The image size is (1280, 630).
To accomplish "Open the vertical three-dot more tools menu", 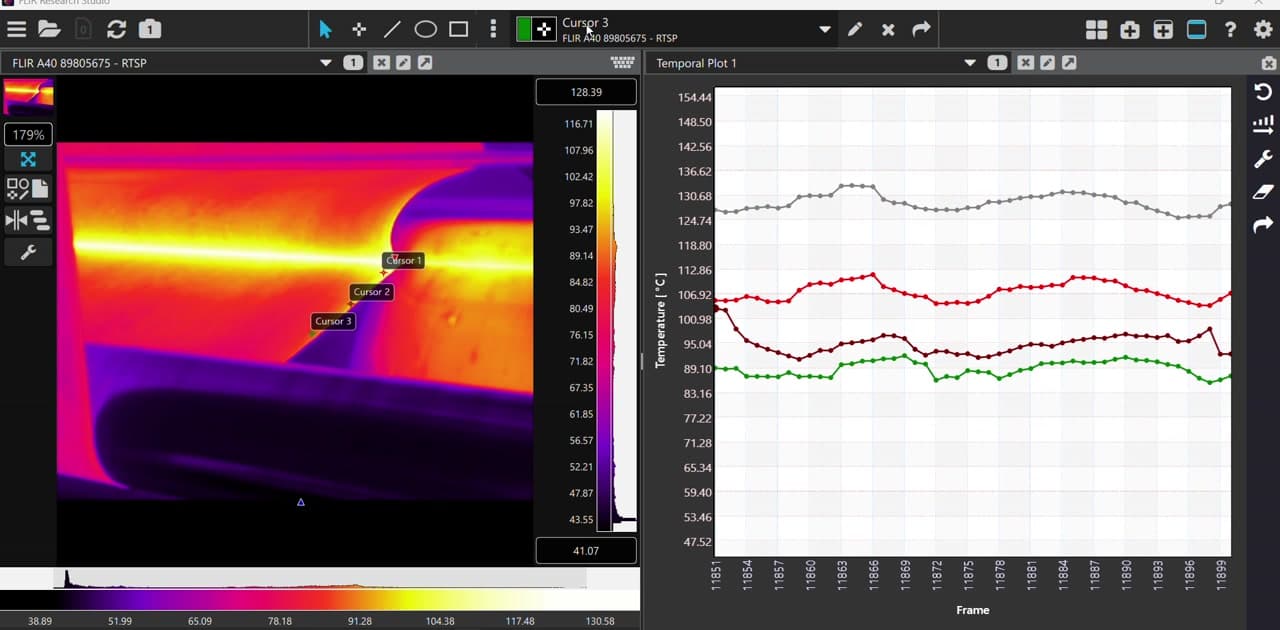I will [493, 30].
